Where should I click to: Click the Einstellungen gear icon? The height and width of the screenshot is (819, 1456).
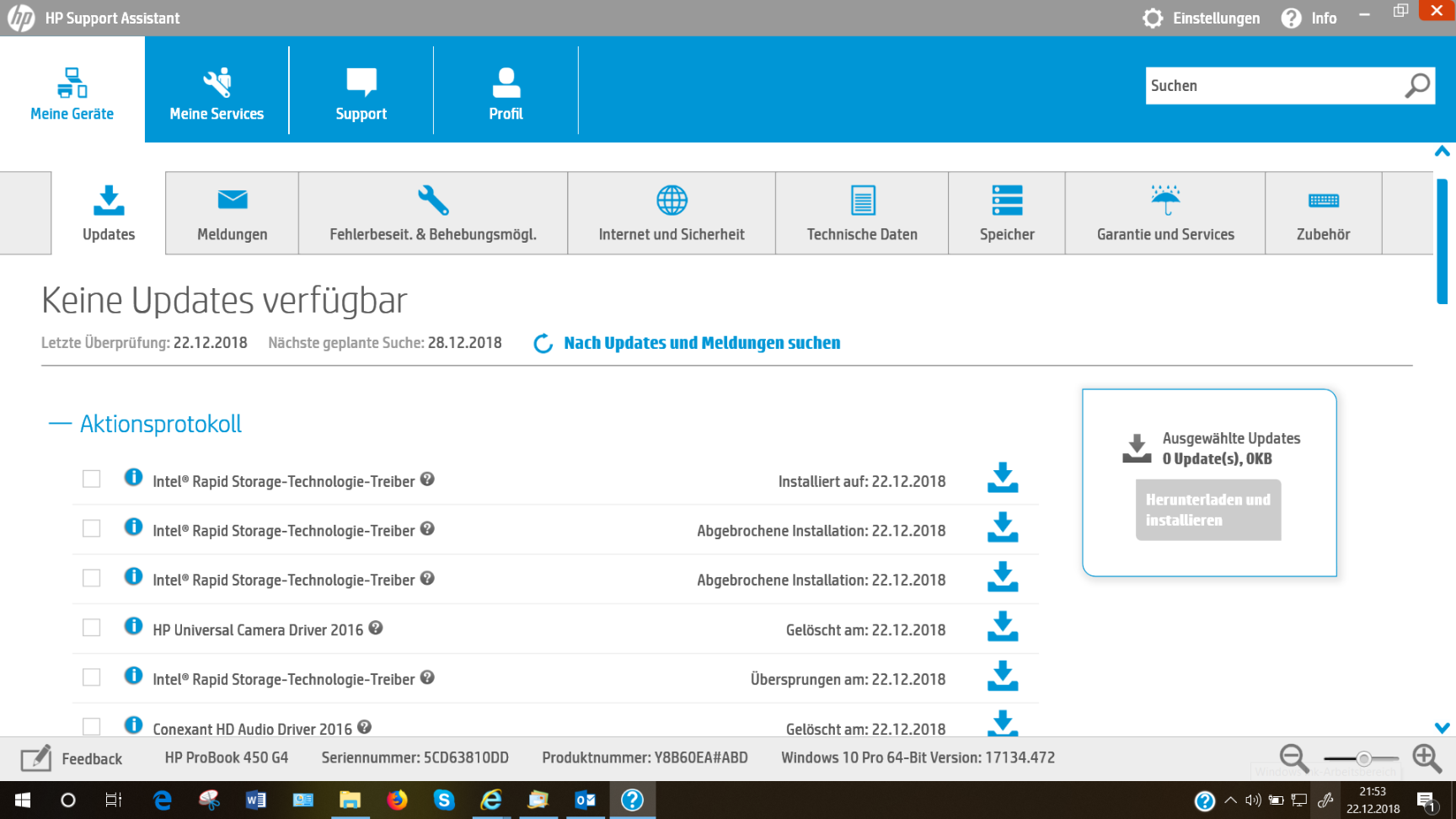pyautogui.click(x=1153, y=18)
